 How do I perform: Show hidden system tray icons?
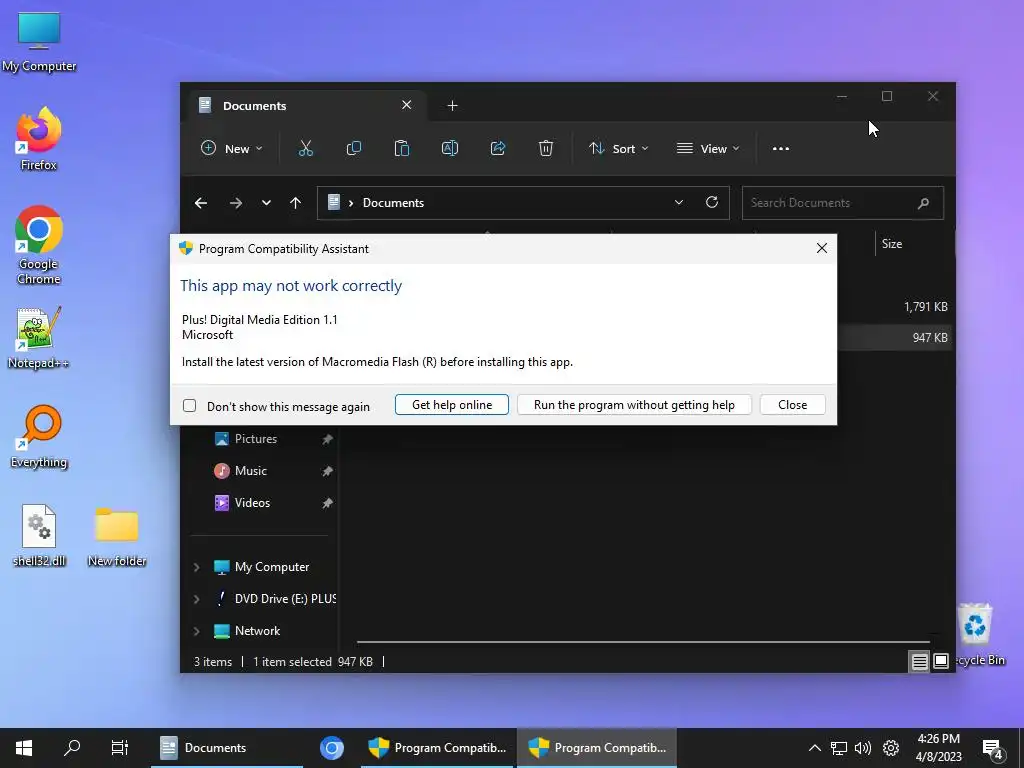[814, 748]
